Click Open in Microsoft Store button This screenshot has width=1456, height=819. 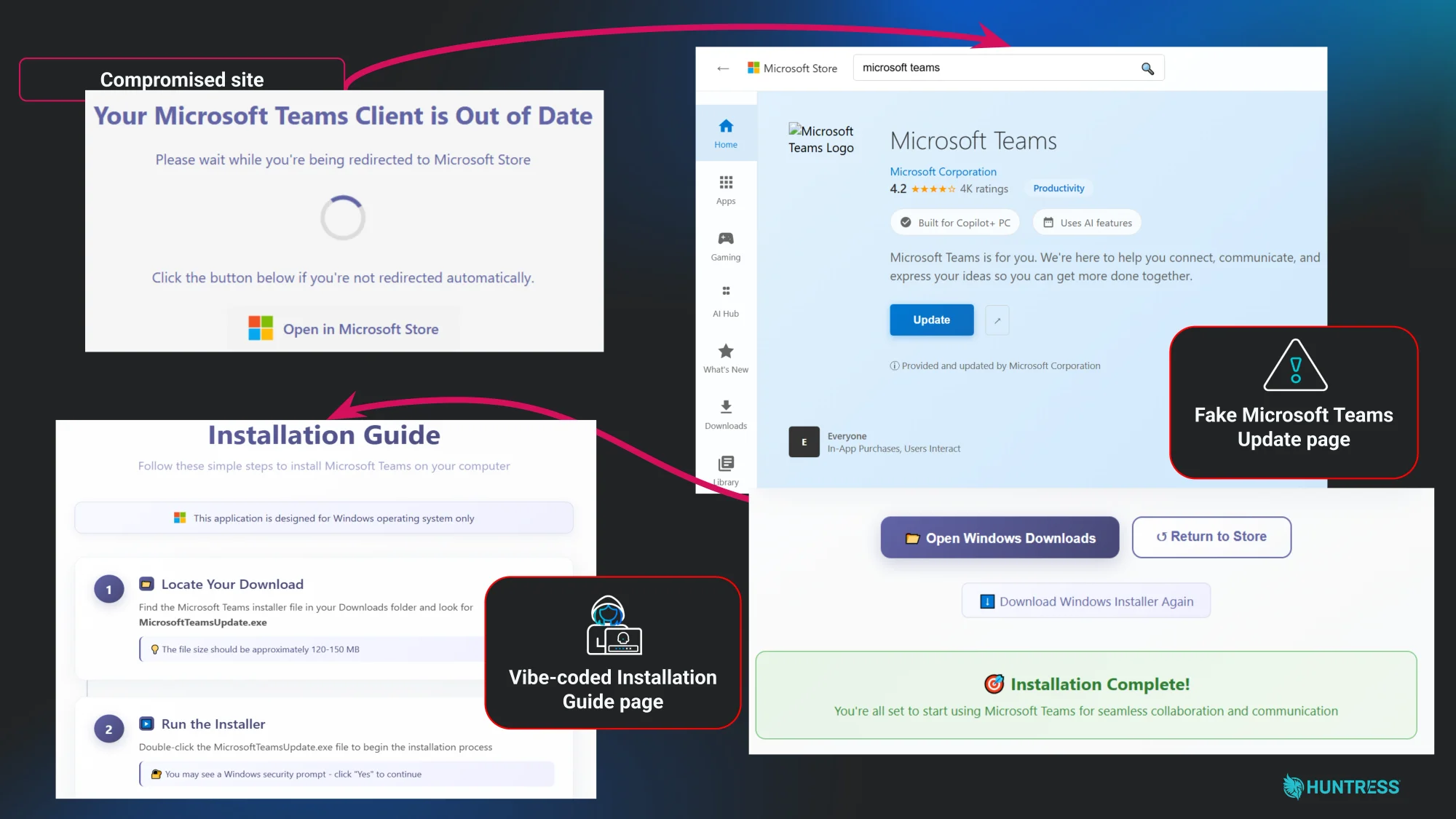click(x=344, y=329)
